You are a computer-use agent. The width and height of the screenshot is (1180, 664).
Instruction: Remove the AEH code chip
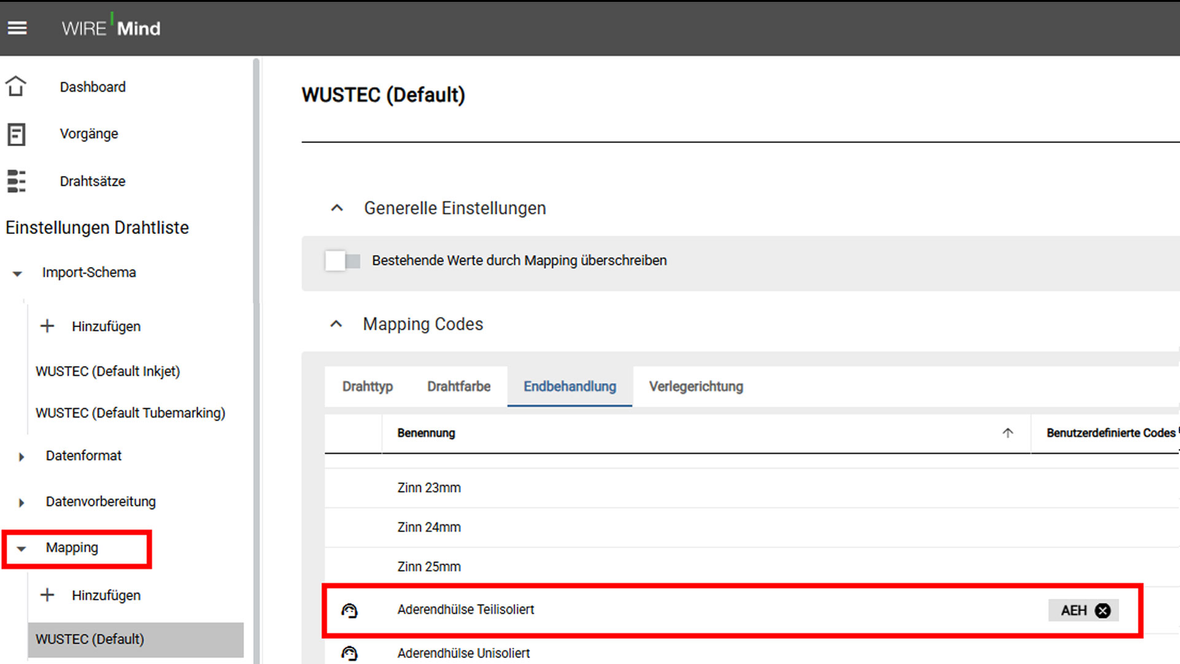1102,611
